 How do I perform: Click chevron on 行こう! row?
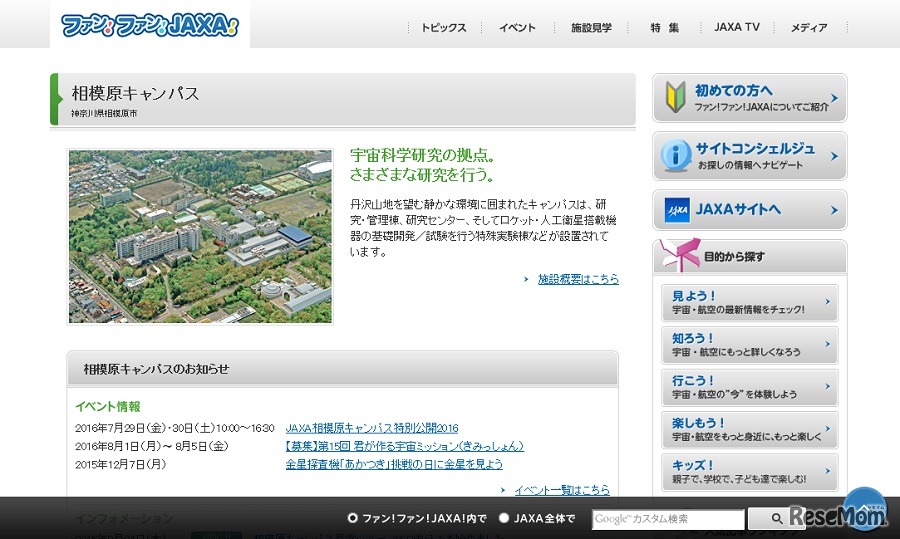coord(828,386)
